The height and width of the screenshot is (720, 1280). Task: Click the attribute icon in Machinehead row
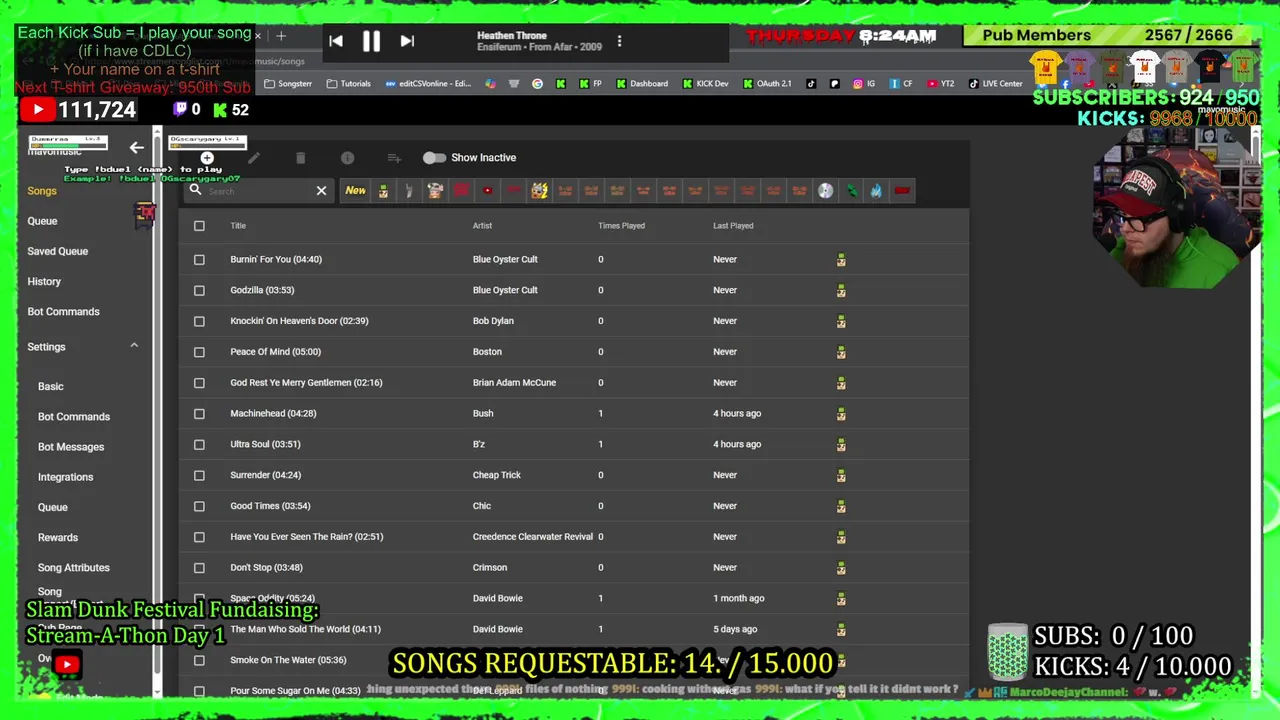841,414
